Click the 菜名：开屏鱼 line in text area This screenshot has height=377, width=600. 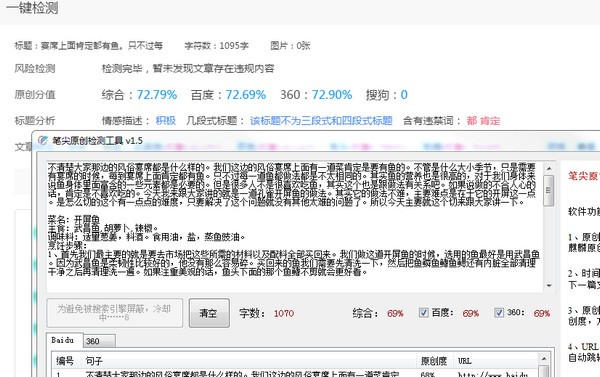pos(74,220)
